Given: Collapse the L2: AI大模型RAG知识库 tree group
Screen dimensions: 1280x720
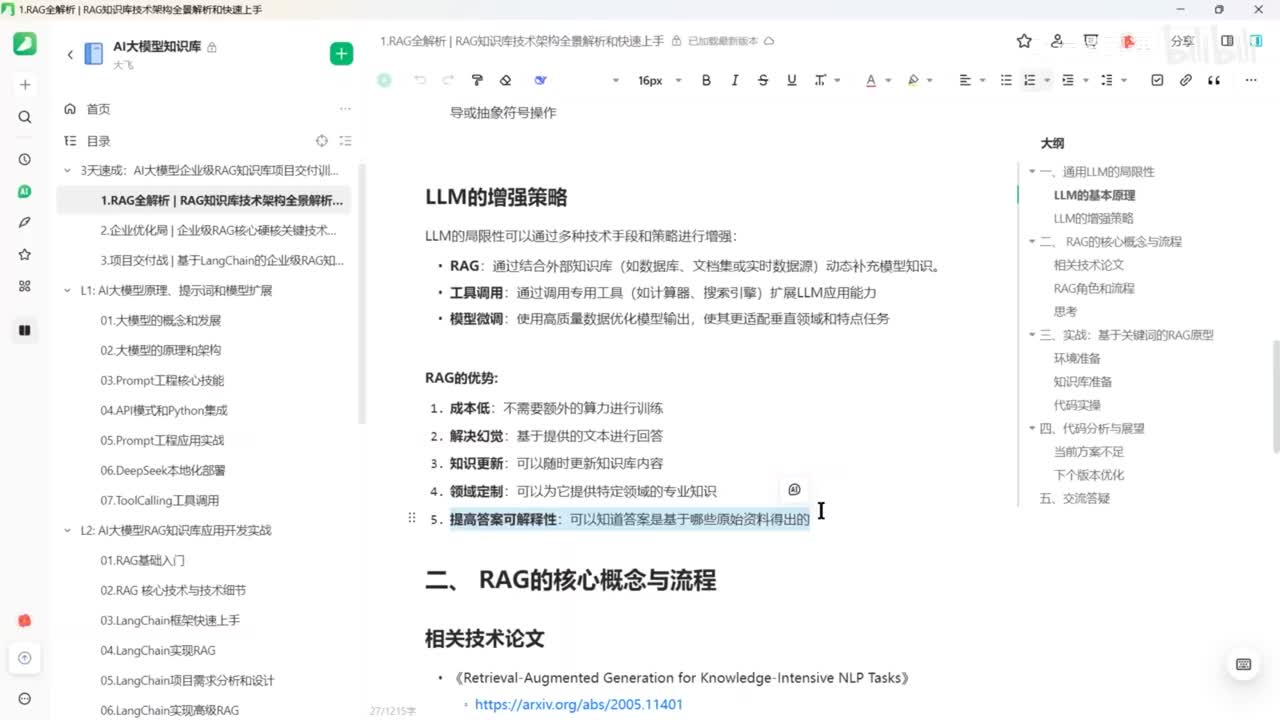Looking at the screenshot, I should coord(67,531).
